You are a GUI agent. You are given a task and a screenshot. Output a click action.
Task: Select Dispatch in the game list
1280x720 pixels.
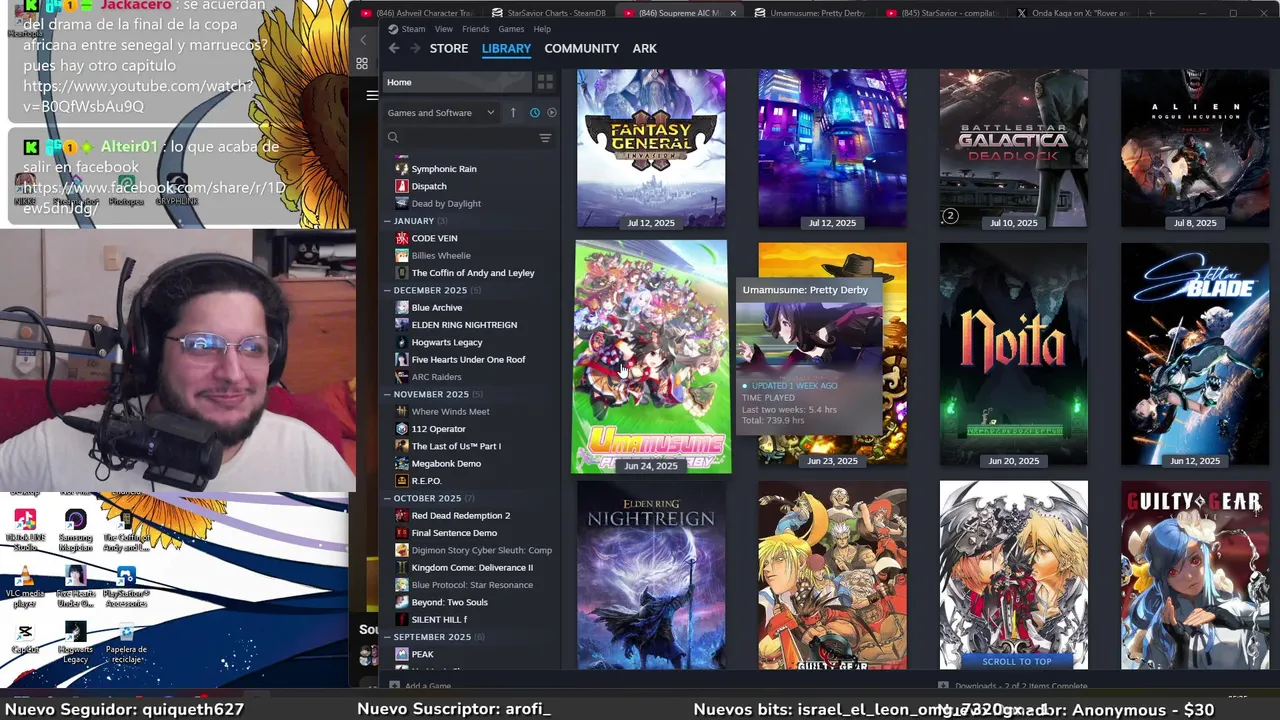(x=428, y=186)
